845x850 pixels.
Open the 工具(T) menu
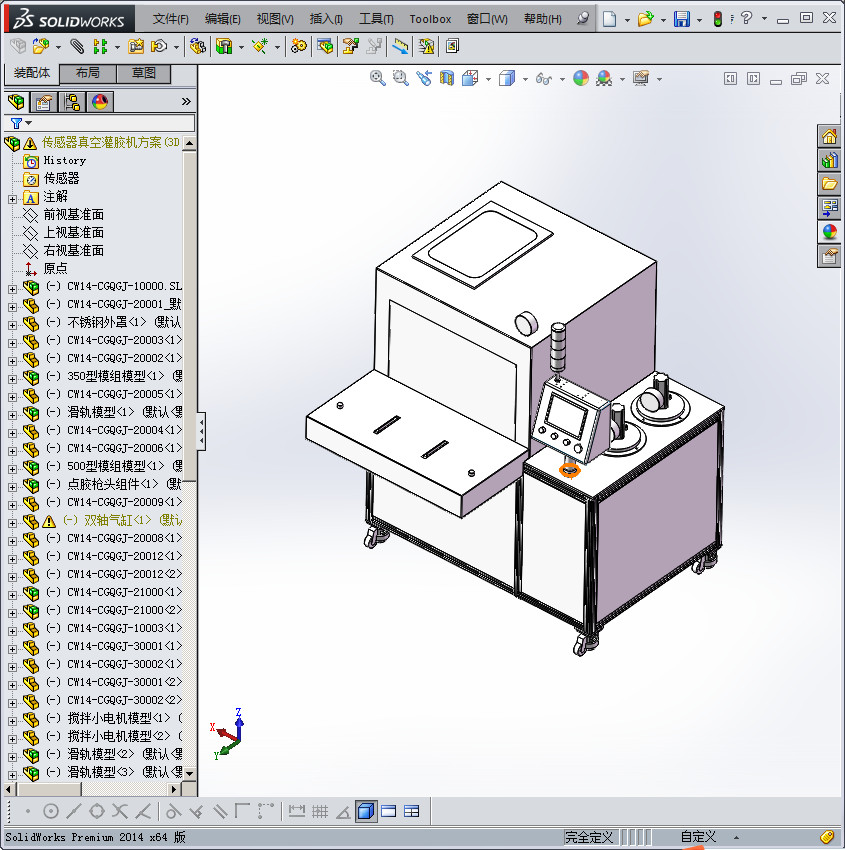coord(376,19)
